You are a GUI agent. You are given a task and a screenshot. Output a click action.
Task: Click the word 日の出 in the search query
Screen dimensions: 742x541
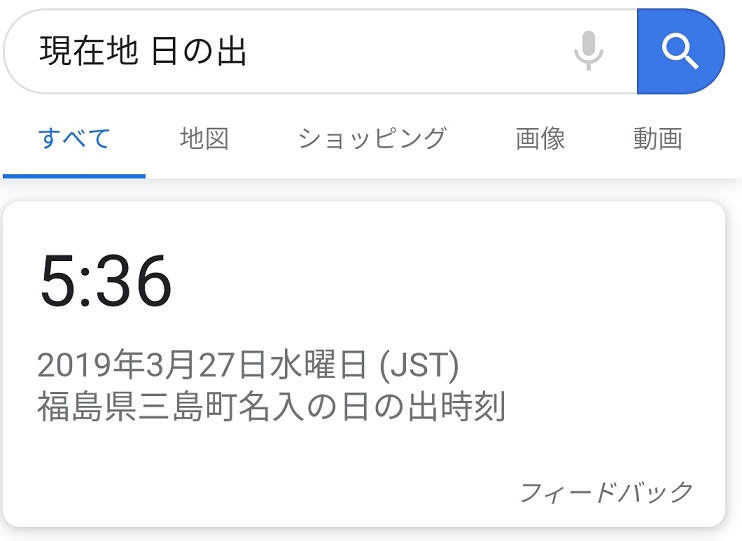pyautogui.click(x=199, y=51)
